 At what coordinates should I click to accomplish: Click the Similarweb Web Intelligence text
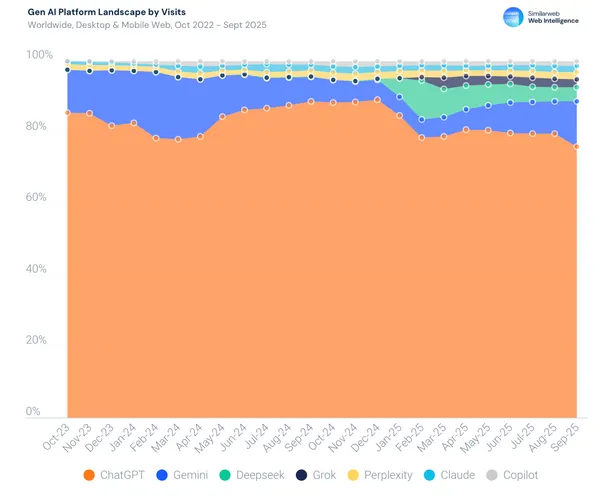555,15
